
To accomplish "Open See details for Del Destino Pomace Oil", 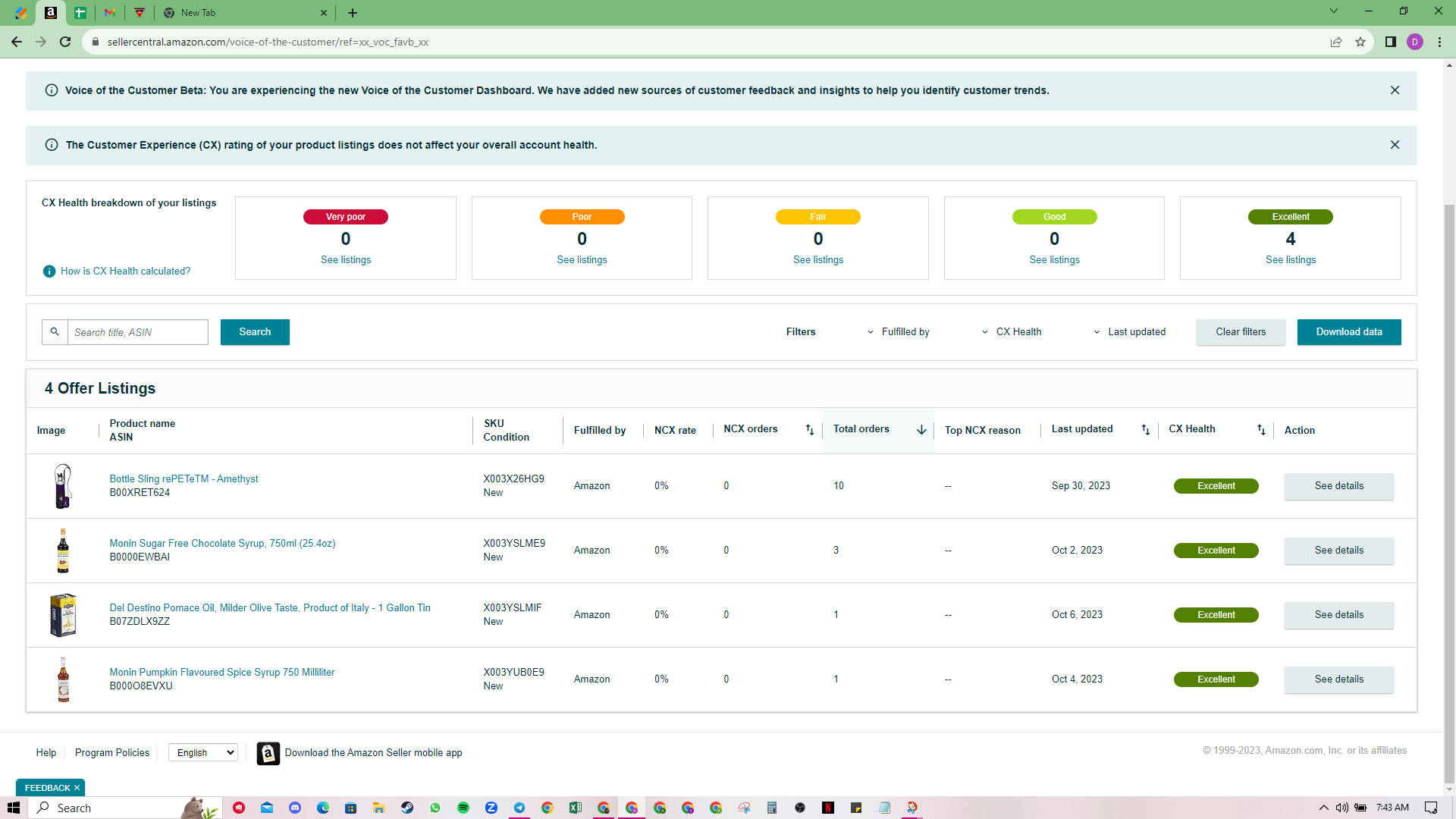I will [x=1339, y=615].
